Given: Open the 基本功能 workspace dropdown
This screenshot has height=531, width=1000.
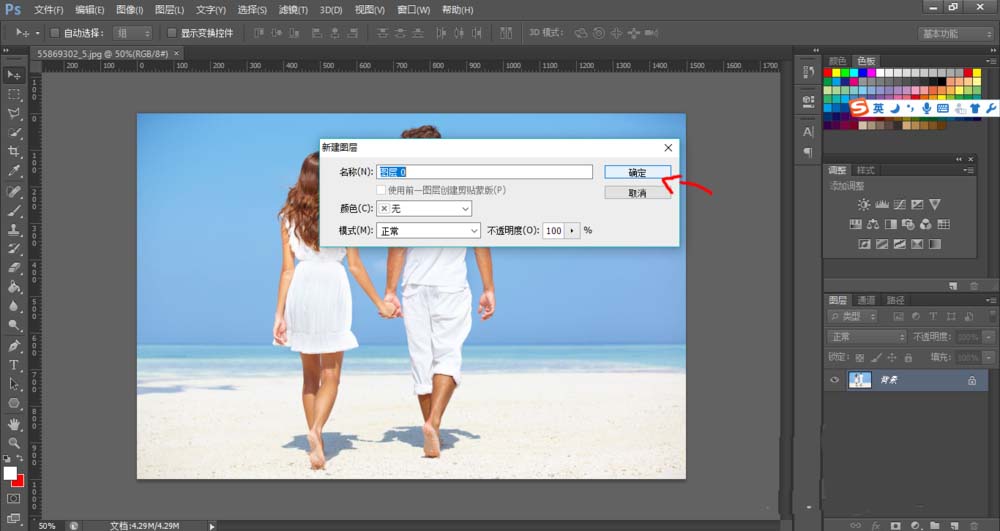Looking at the screenshot, I should click(x=955, y=33).
